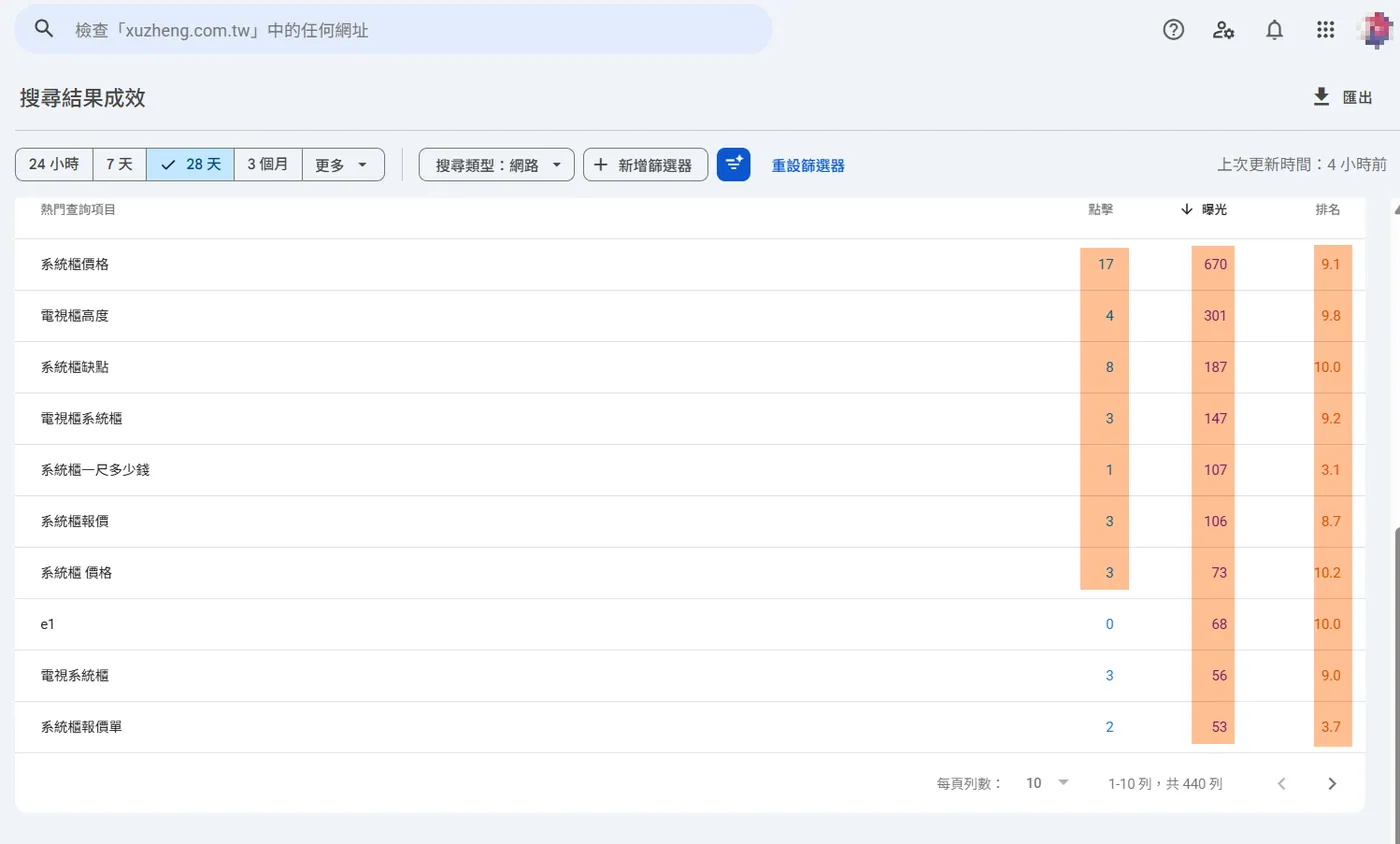Focus the URL inspection search field

[x=393, y=29]
